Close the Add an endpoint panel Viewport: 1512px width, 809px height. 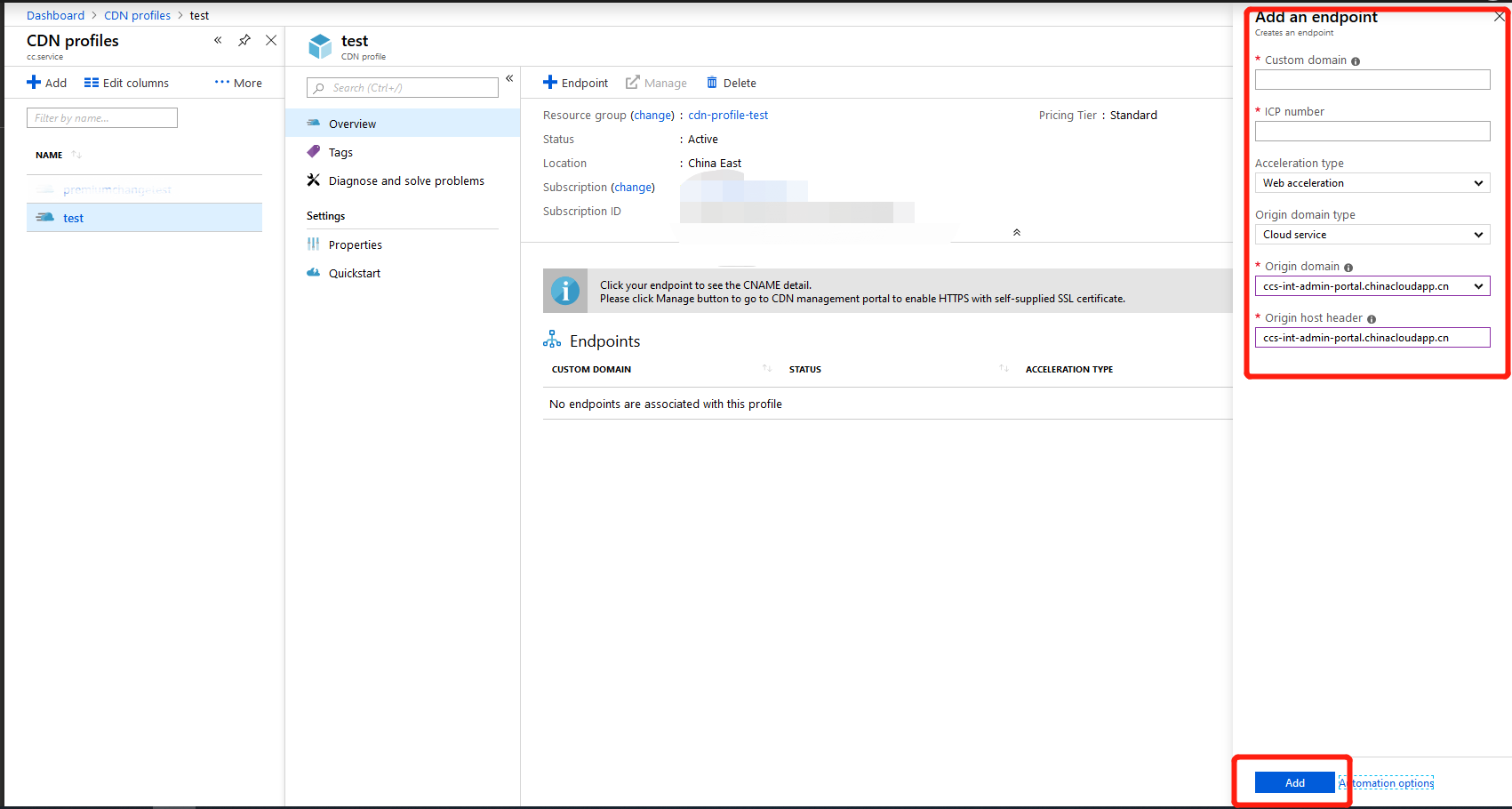(1500, 16)
